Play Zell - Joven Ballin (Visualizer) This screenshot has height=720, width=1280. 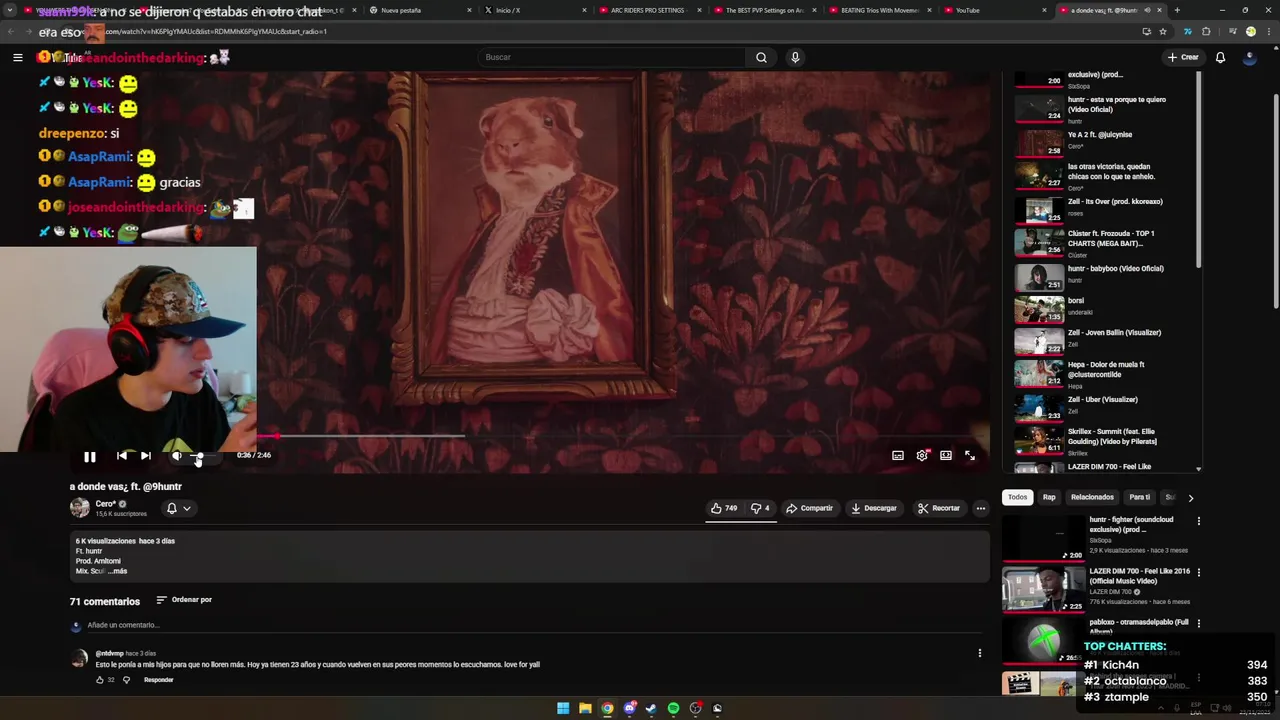coord(1105,340)
